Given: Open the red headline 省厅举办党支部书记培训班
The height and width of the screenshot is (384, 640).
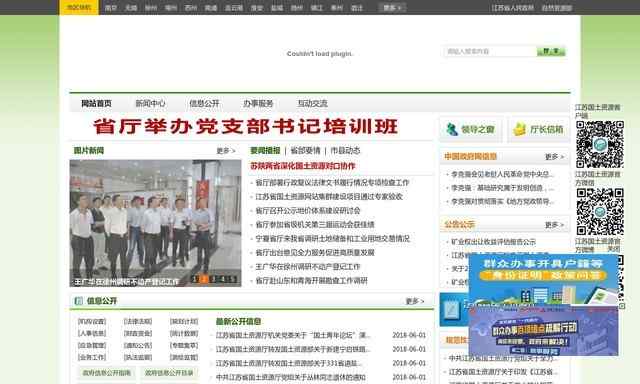Looking at the screenshot, I should click(x=245, y=127).
